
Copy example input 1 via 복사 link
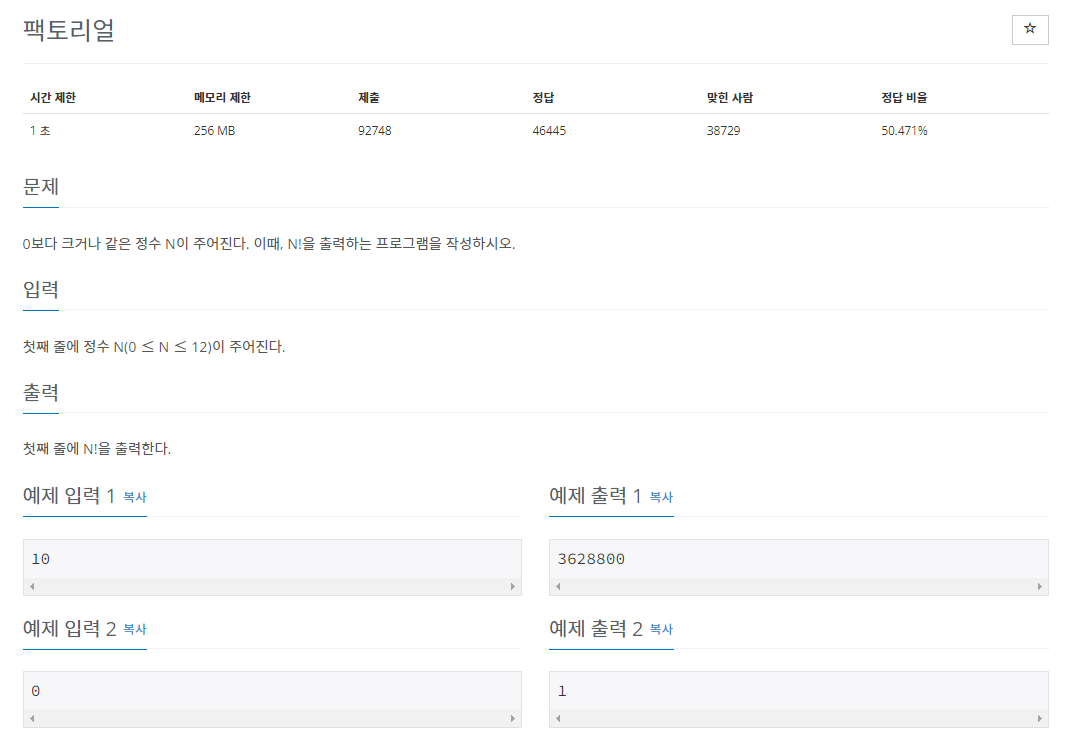pos(135,497)
